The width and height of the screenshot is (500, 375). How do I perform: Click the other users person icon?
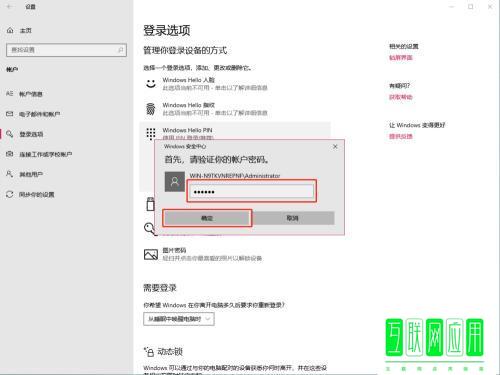click(x=10, y=174)
